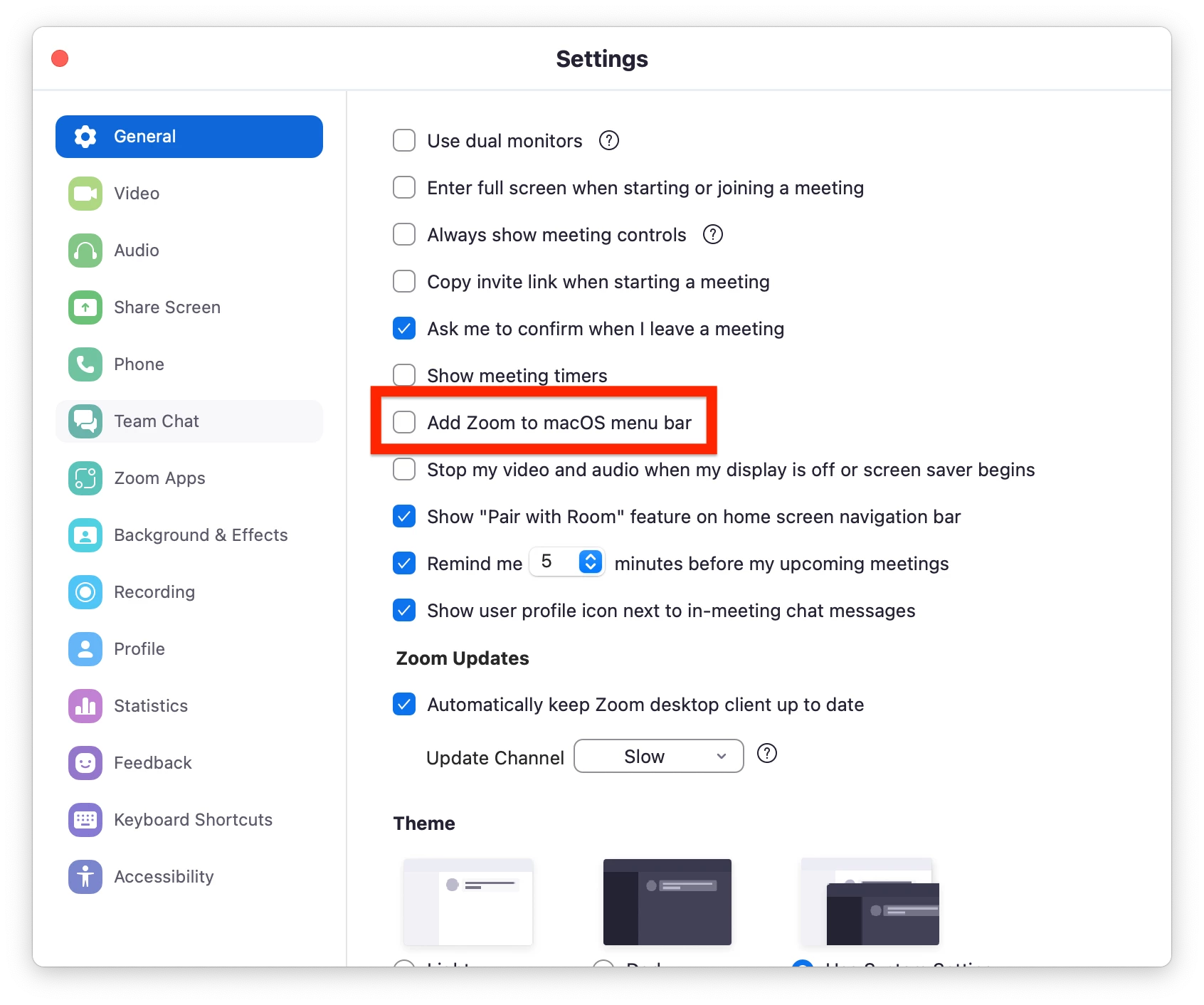Enable Show meeting timers checkbox

click(x=404, y=374)
